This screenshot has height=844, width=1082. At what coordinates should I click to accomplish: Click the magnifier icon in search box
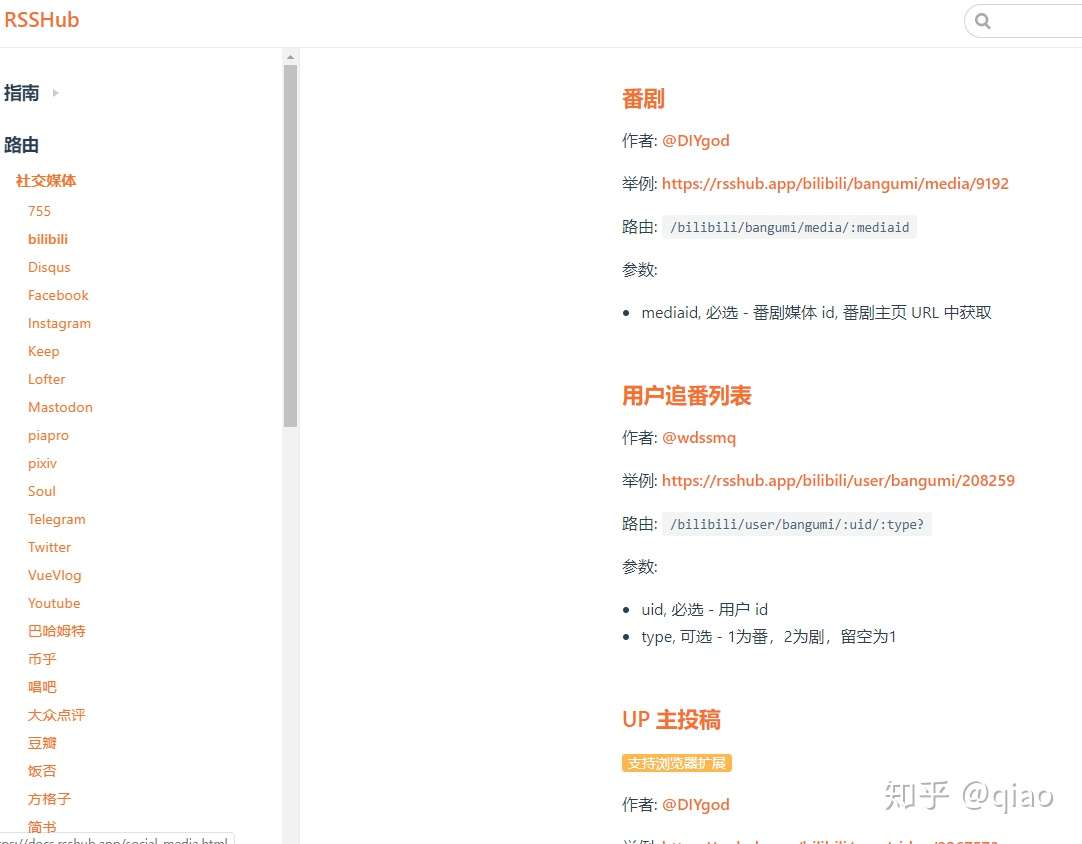coord(983,22)
